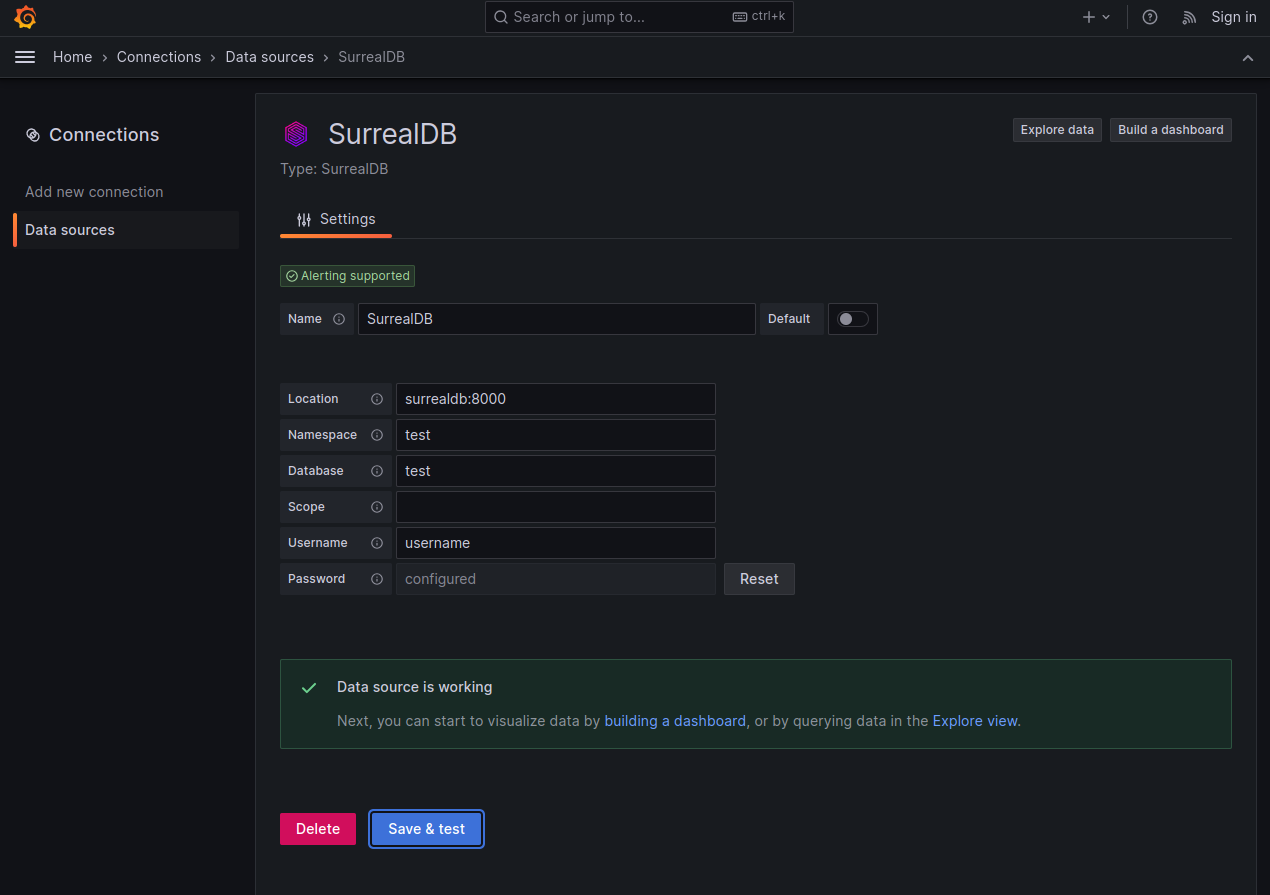The image size is (1270, 895).
Task: Delete the data source
Action: 318,829
